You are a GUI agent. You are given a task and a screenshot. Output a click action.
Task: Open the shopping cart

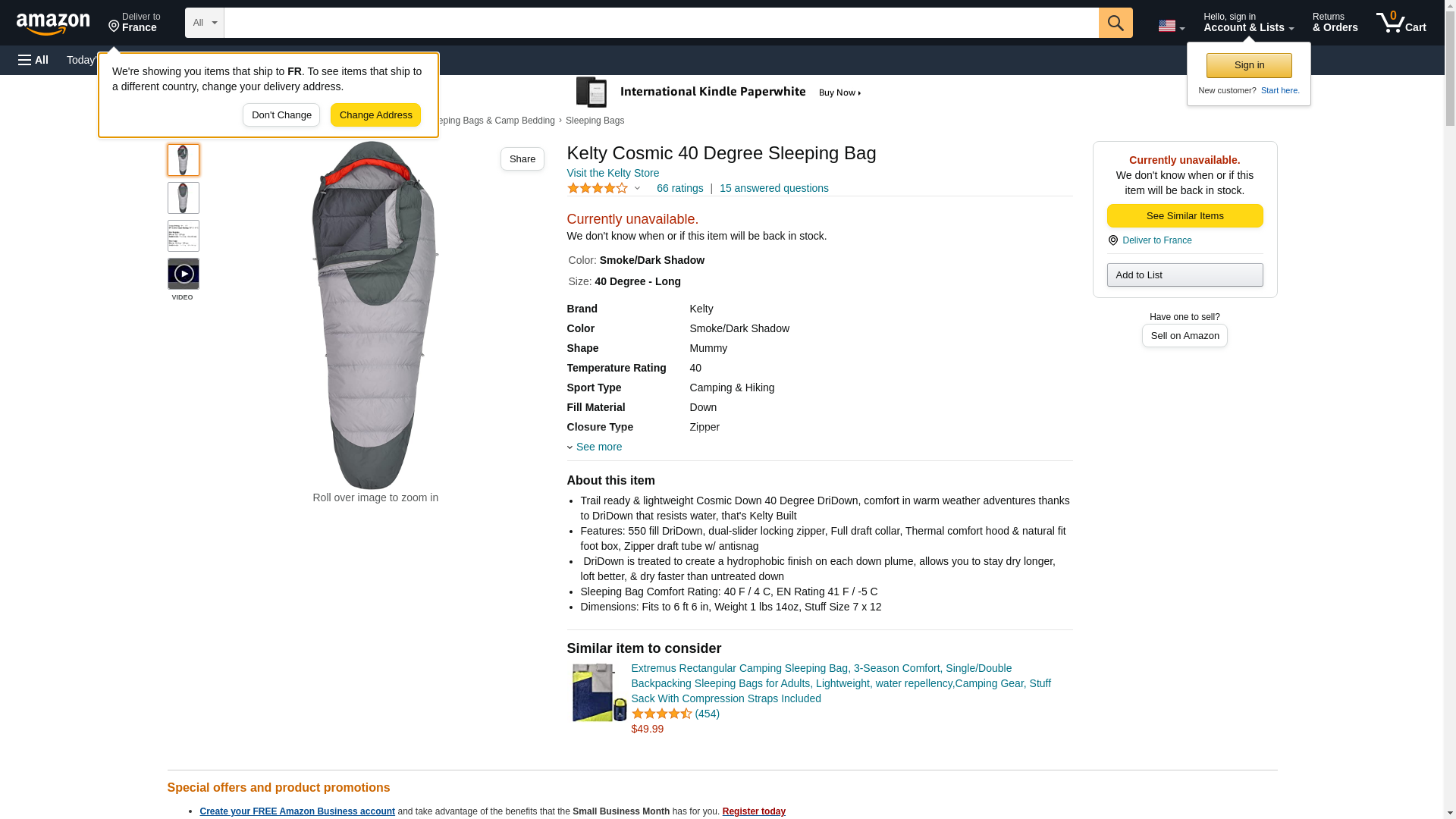pos(1401,23)
